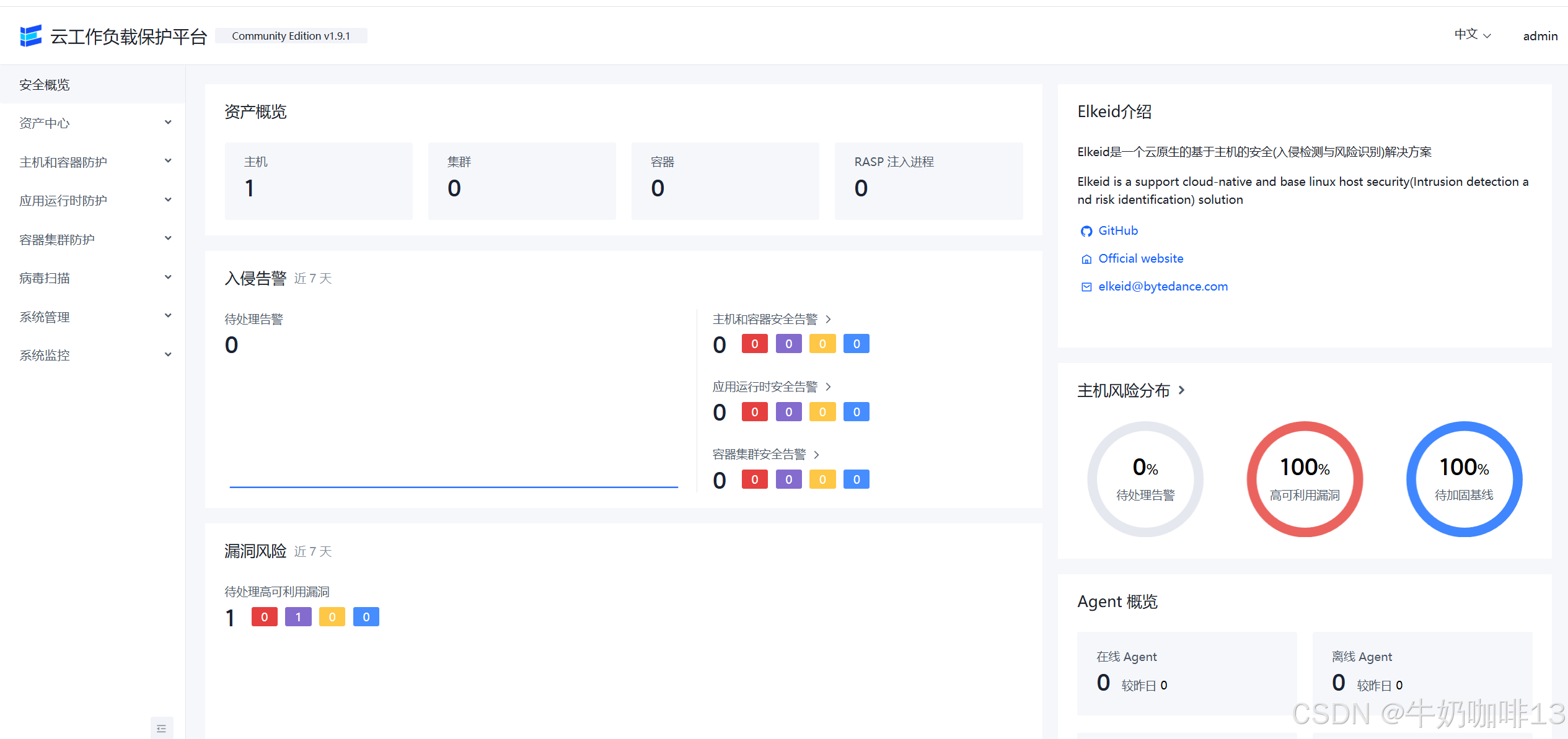Click red badge in 容器集群安全告警 row
1568x739 pixels.
click(754, 479)
